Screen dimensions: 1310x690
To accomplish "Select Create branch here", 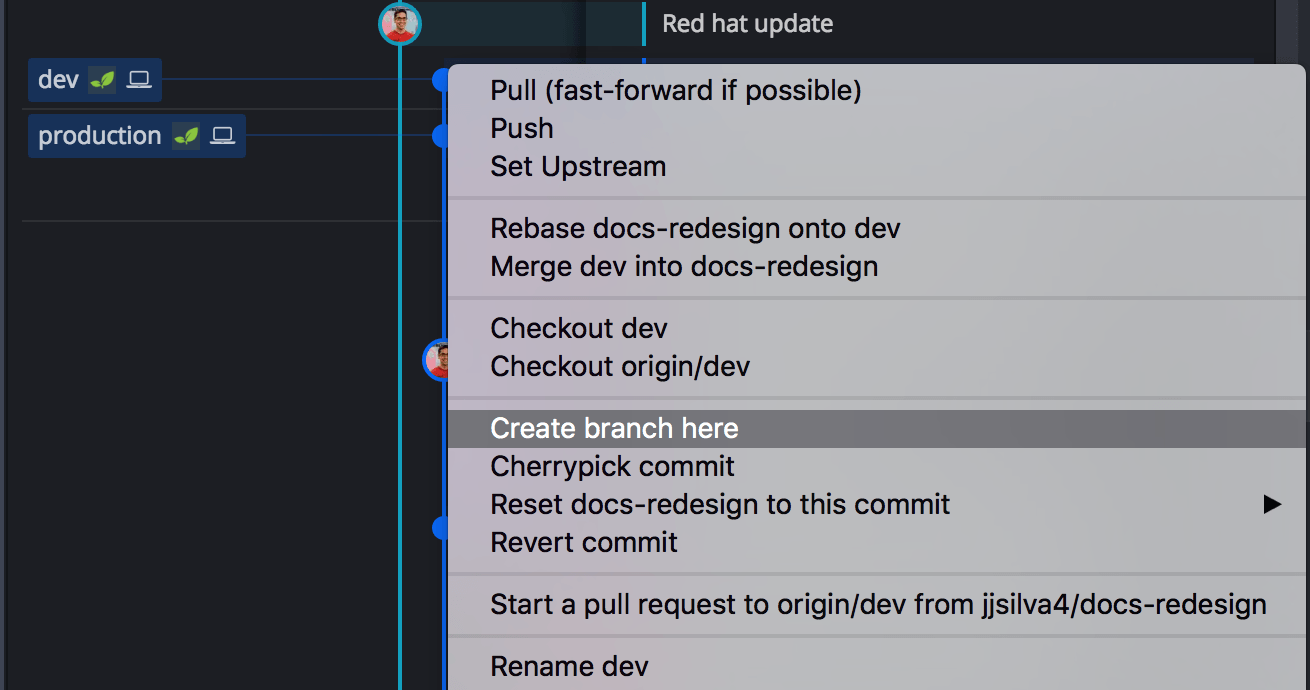I will coord(613,428).
